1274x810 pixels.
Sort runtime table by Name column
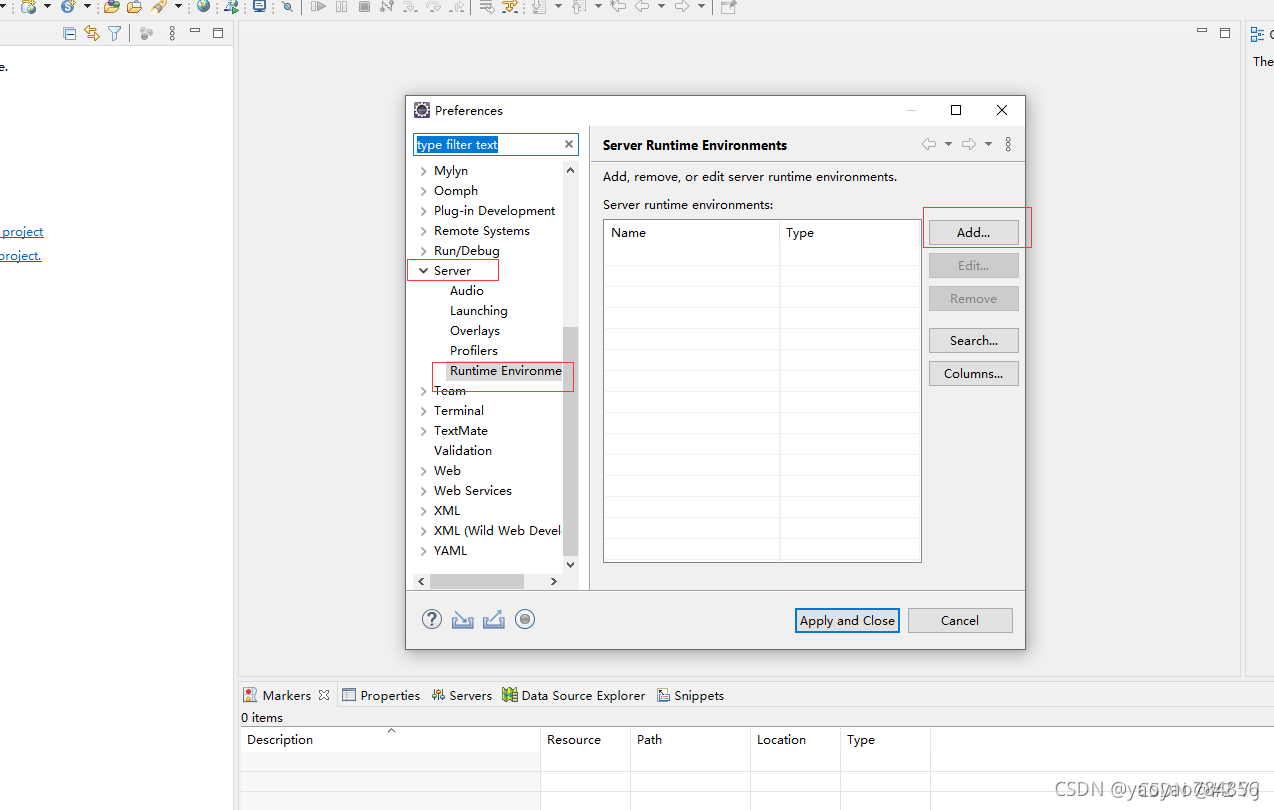coord(691,232)
